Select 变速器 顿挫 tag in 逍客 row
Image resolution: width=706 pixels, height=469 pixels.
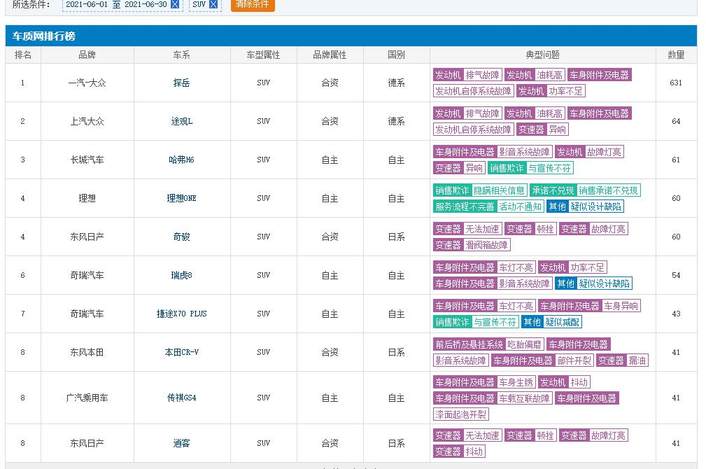click(x=530, y=435)
